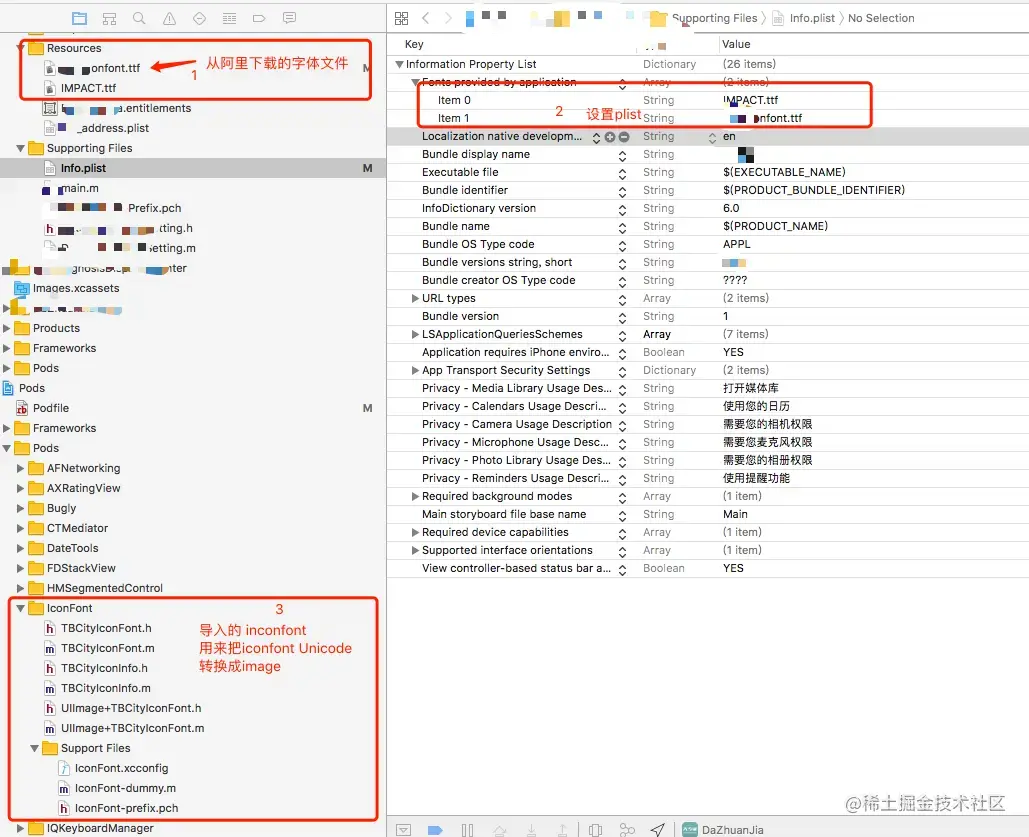Image resolution: width=1029 pixels, height=837 pixels.
Task: Expand the Products folder
Action: (7, 328)
